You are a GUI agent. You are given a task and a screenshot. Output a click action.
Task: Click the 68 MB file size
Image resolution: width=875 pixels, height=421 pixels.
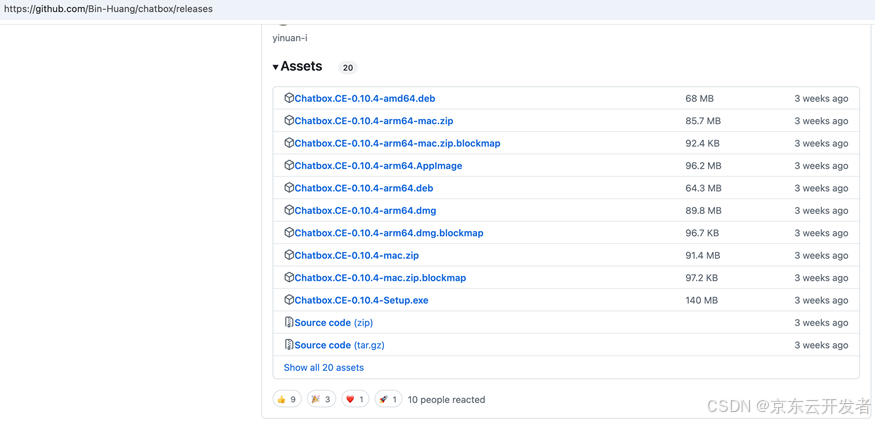[x=699, y=99]
